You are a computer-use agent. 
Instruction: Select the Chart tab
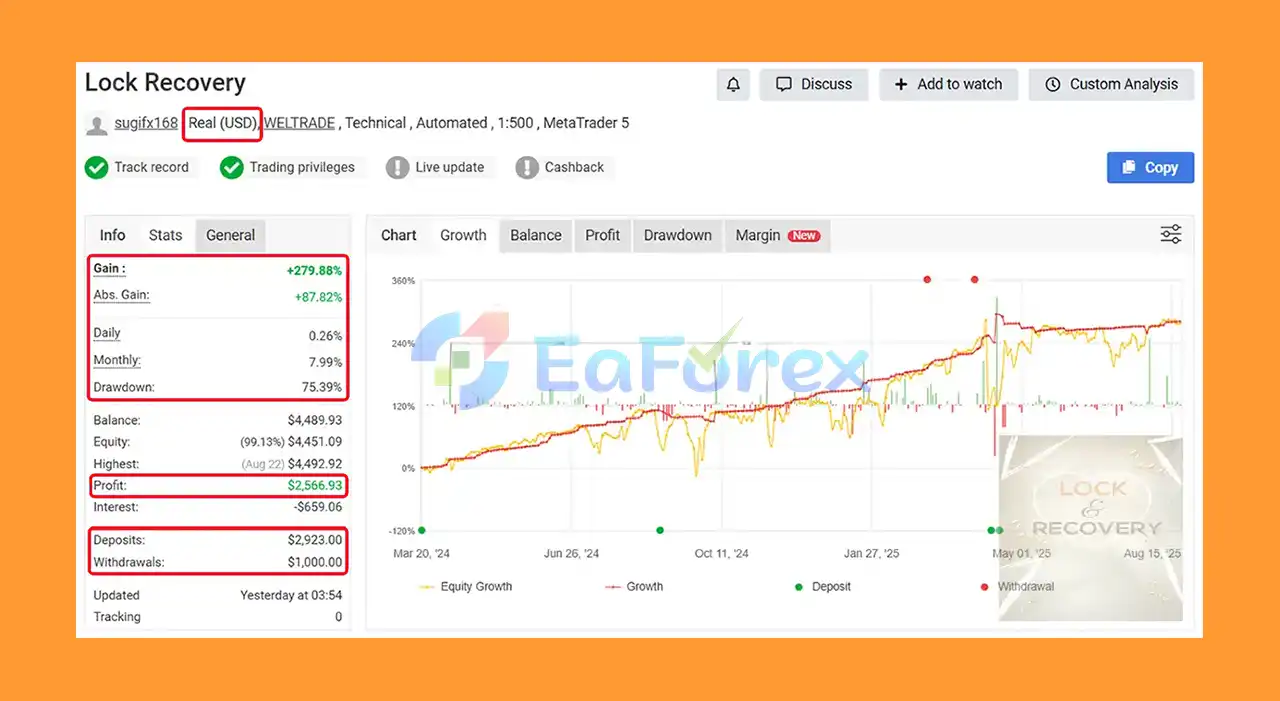click(x=399, y=235)
